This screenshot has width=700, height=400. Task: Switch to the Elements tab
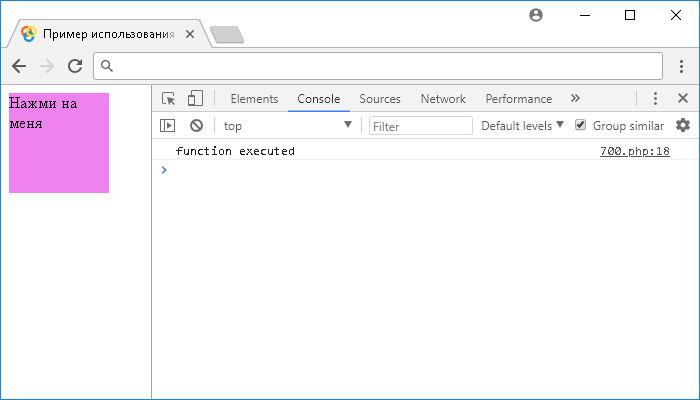pyautogui.click(x=254, y=99)
